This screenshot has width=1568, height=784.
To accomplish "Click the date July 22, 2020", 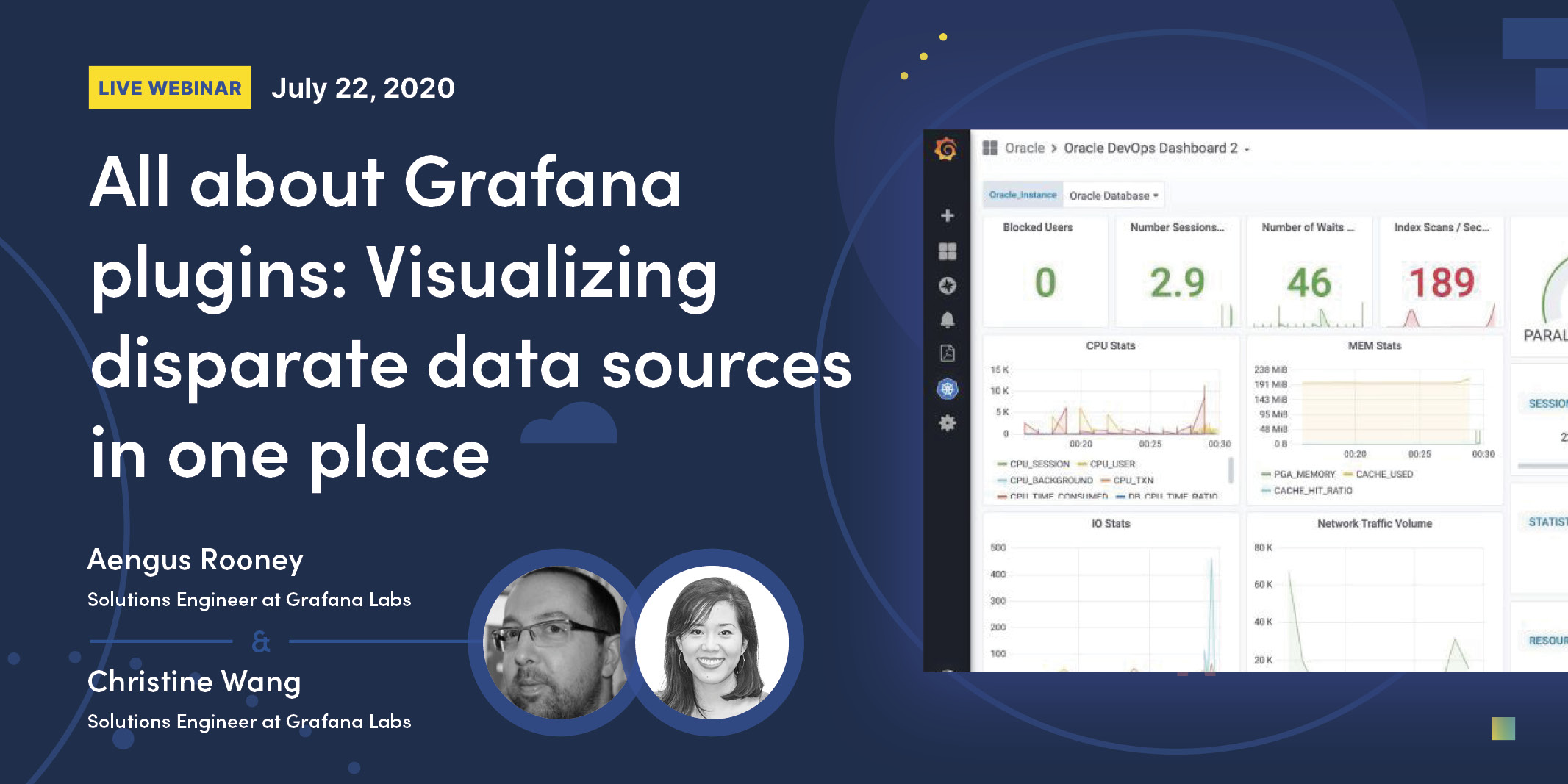I will tap(363, 88).
